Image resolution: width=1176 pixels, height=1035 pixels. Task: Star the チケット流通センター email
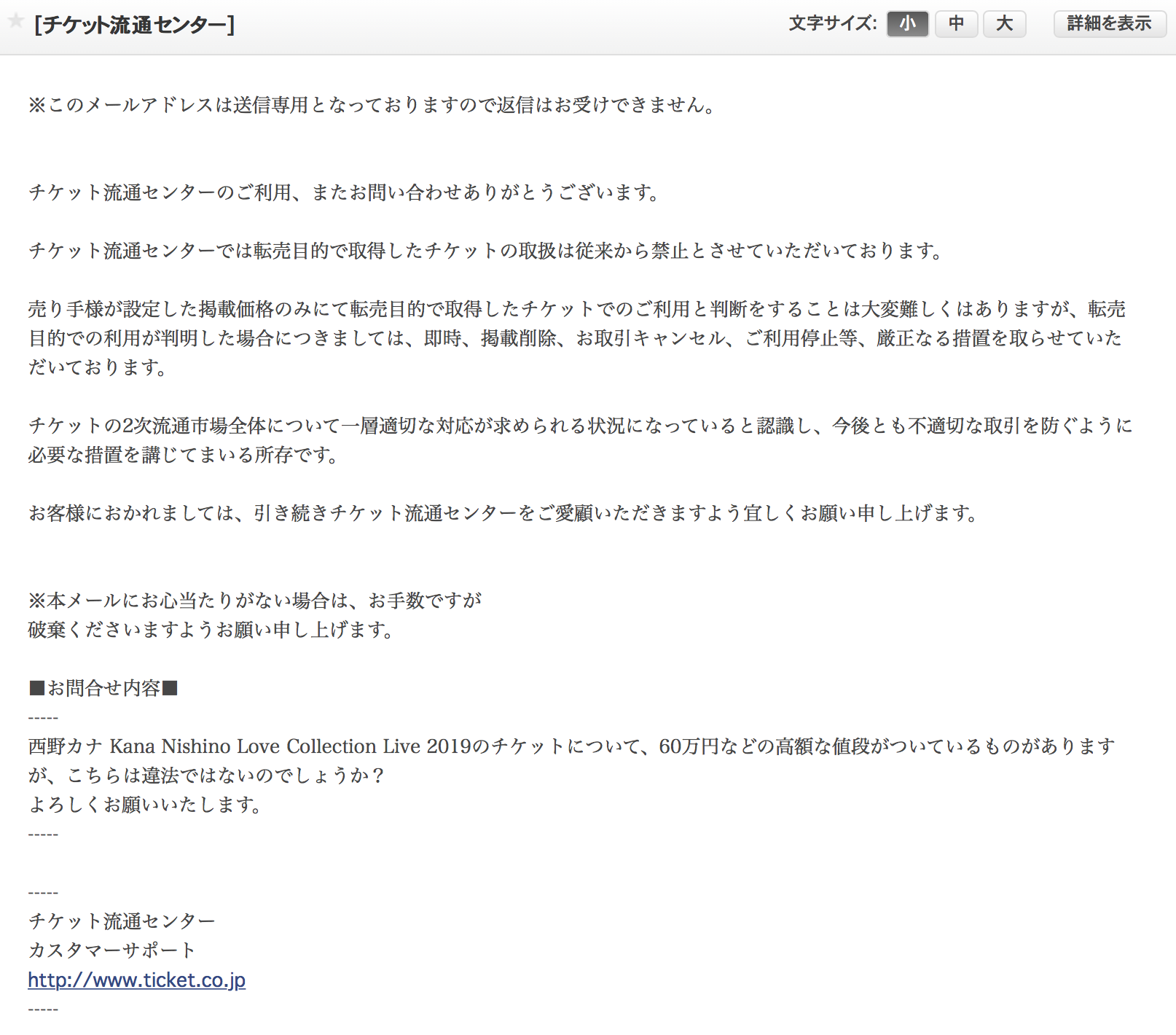[15, 21]
